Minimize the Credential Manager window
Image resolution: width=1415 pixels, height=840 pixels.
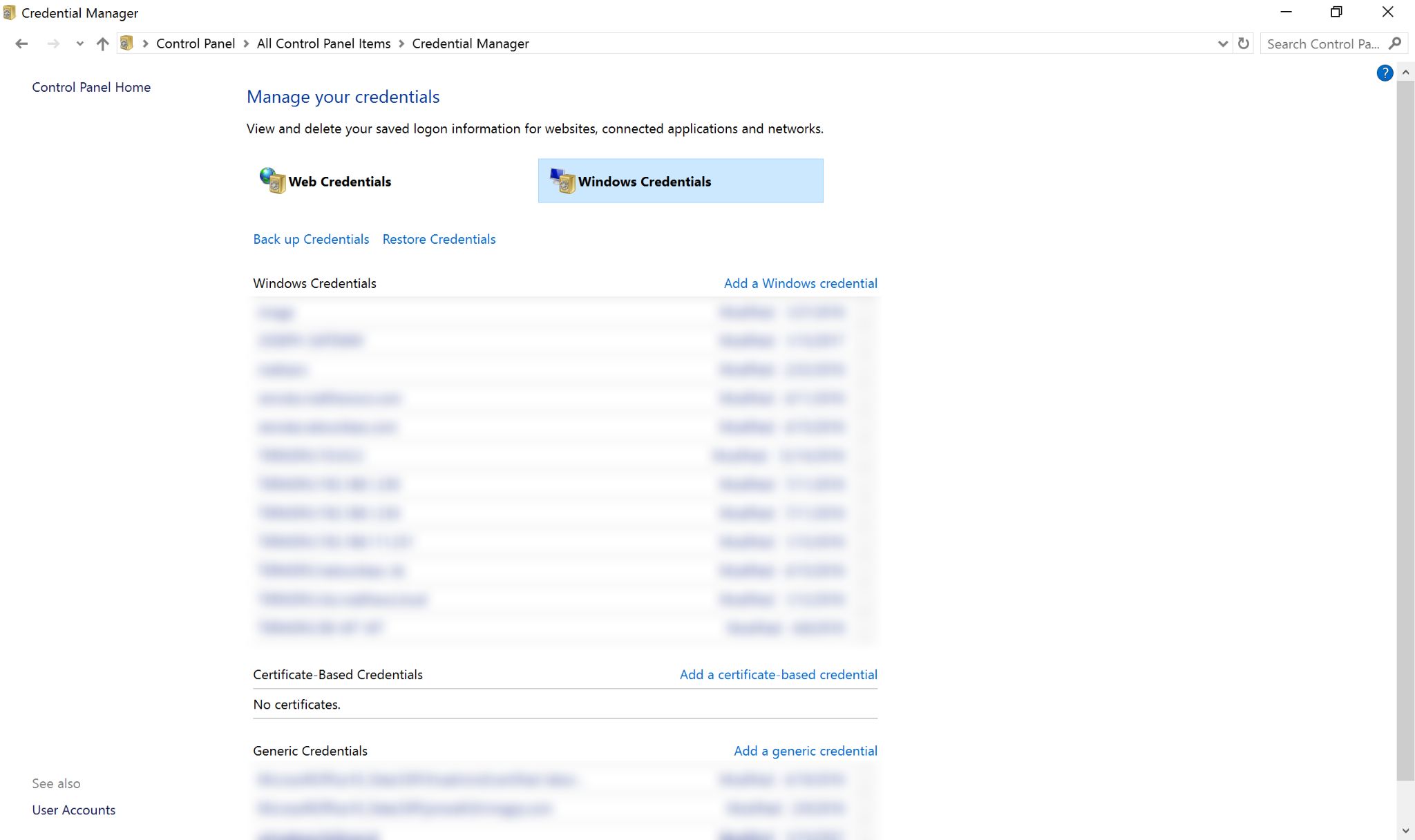[x=1286, y=12]
